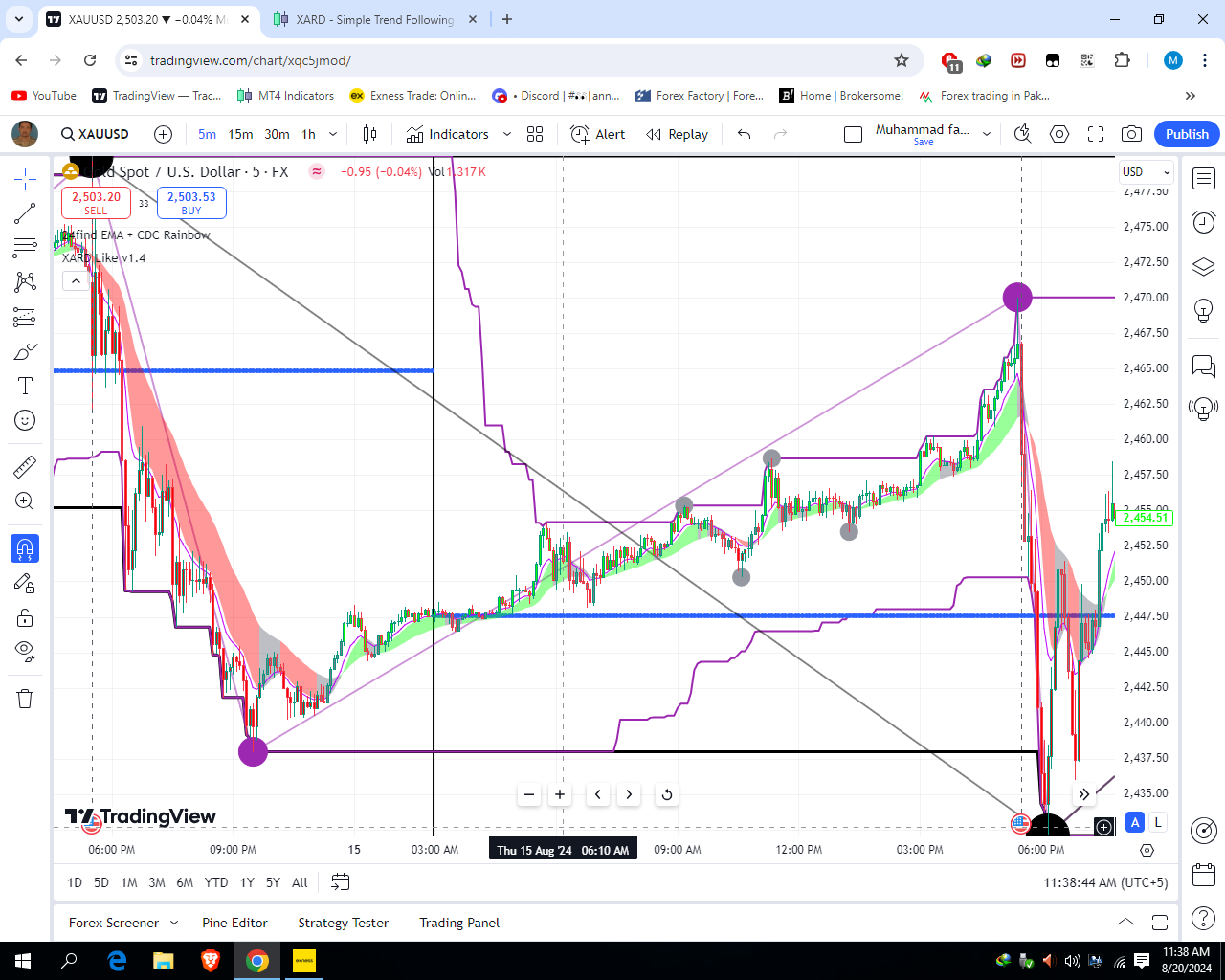Toggle lock all drawing tools
Viewport: 1225px width, 980px height.
click(25, 617)
